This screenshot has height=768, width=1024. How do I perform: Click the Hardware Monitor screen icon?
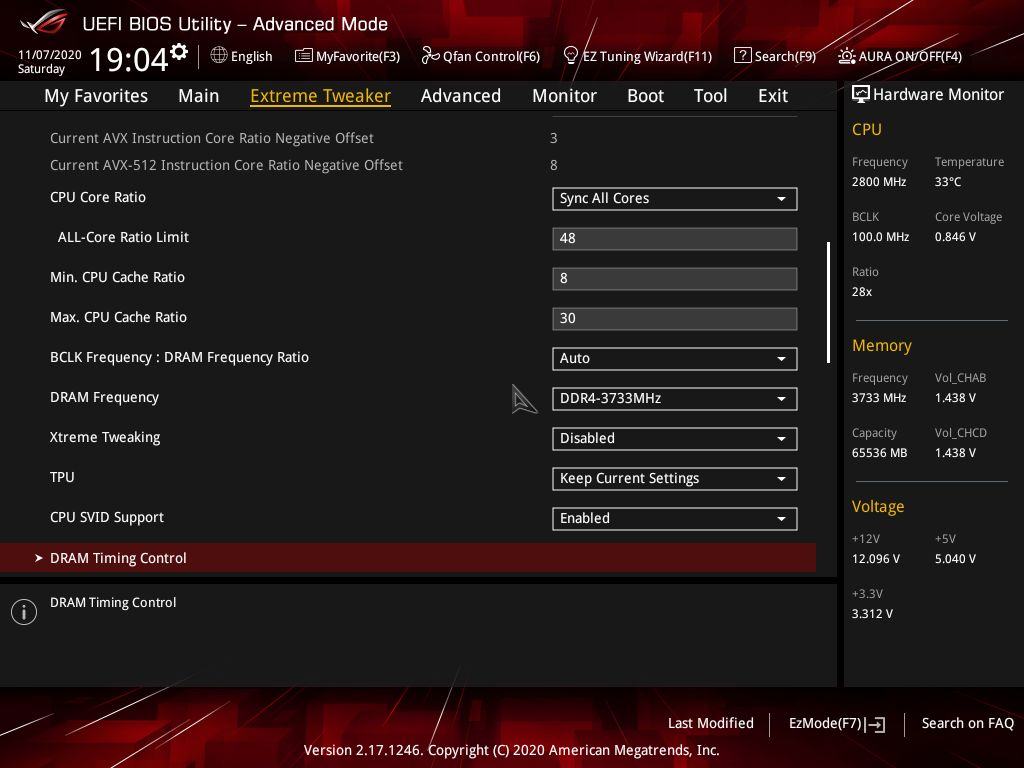click(x=861, y=94)
